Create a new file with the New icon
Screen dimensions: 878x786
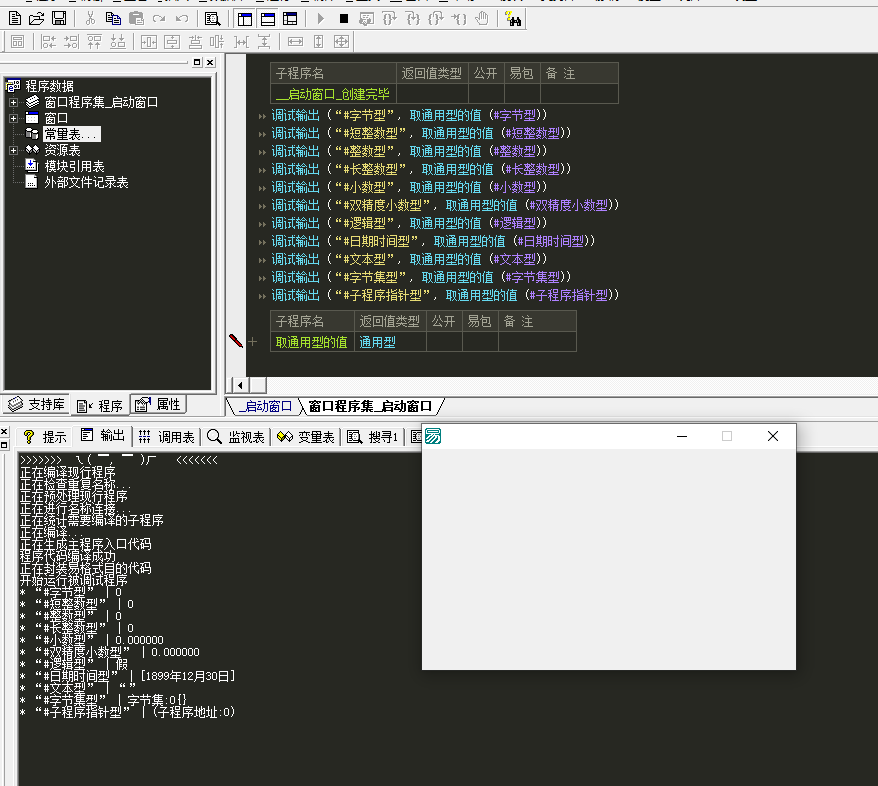(15, 19)
